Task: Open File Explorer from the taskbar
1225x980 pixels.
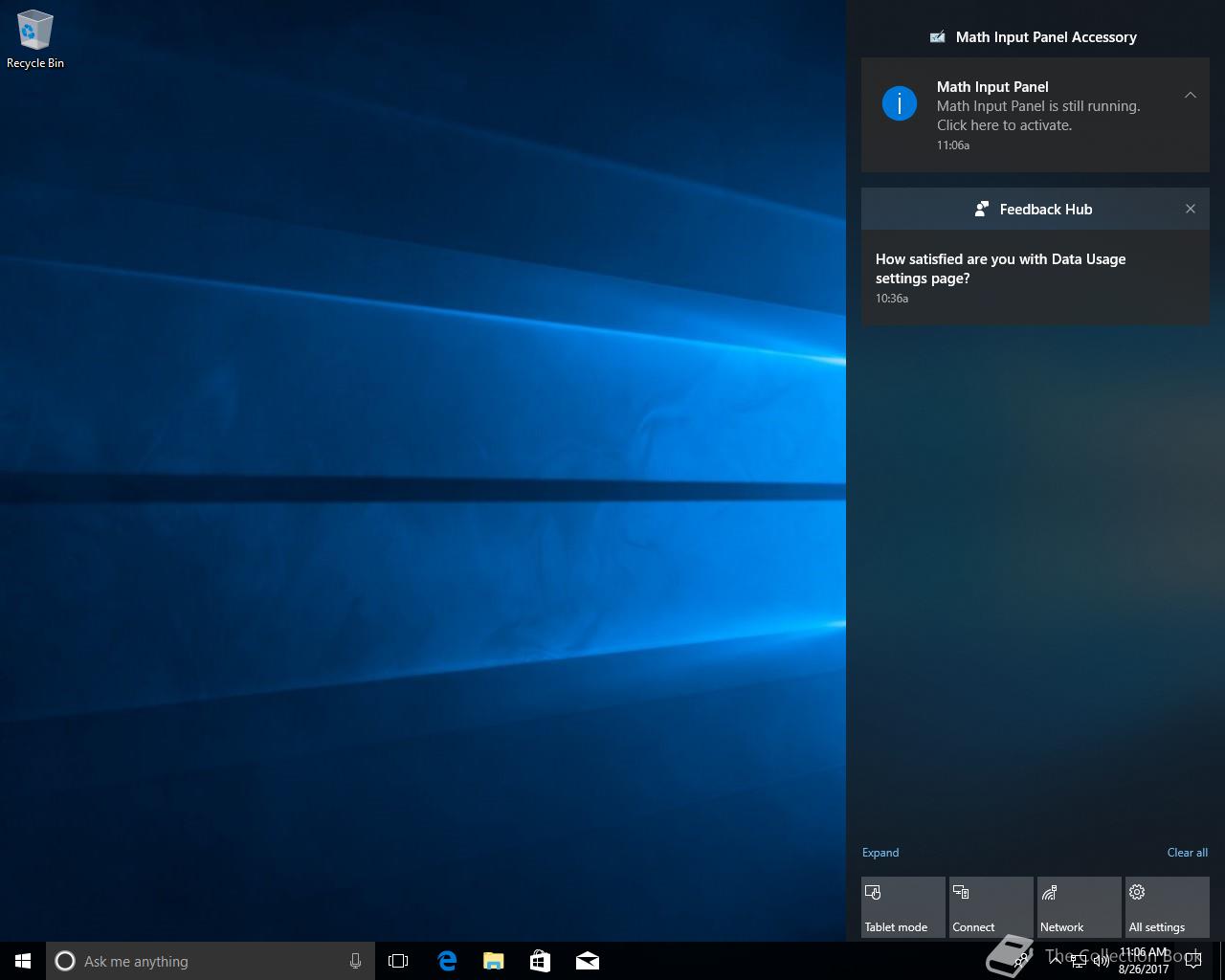Action: [493, 961]
